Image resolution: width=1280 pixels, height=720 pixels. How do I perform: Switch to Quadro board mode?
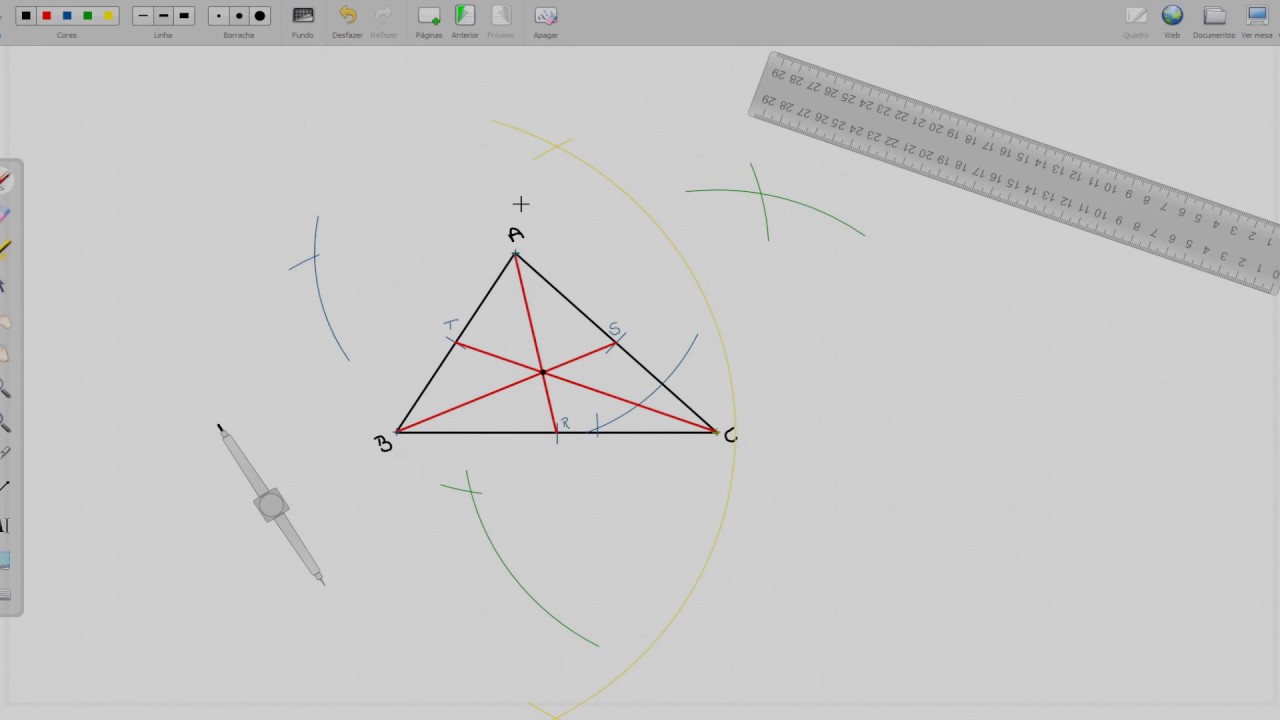click(x=1136, y=20)
